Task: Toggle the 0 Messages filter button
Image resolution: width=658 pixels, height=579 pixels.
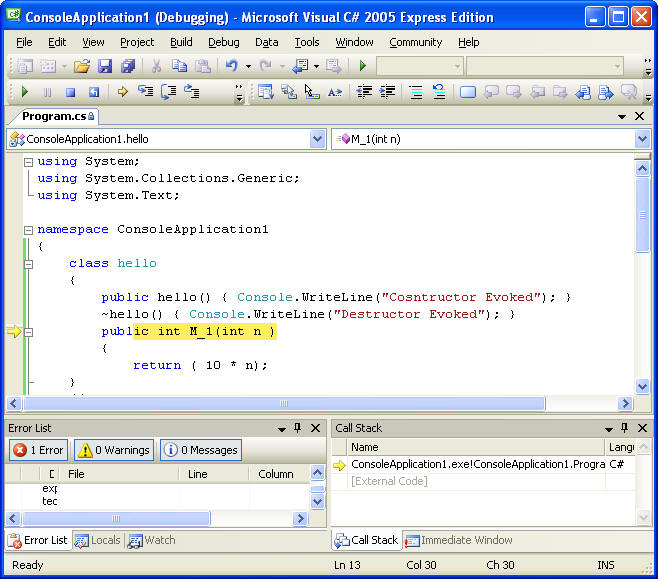Action: 200,450
